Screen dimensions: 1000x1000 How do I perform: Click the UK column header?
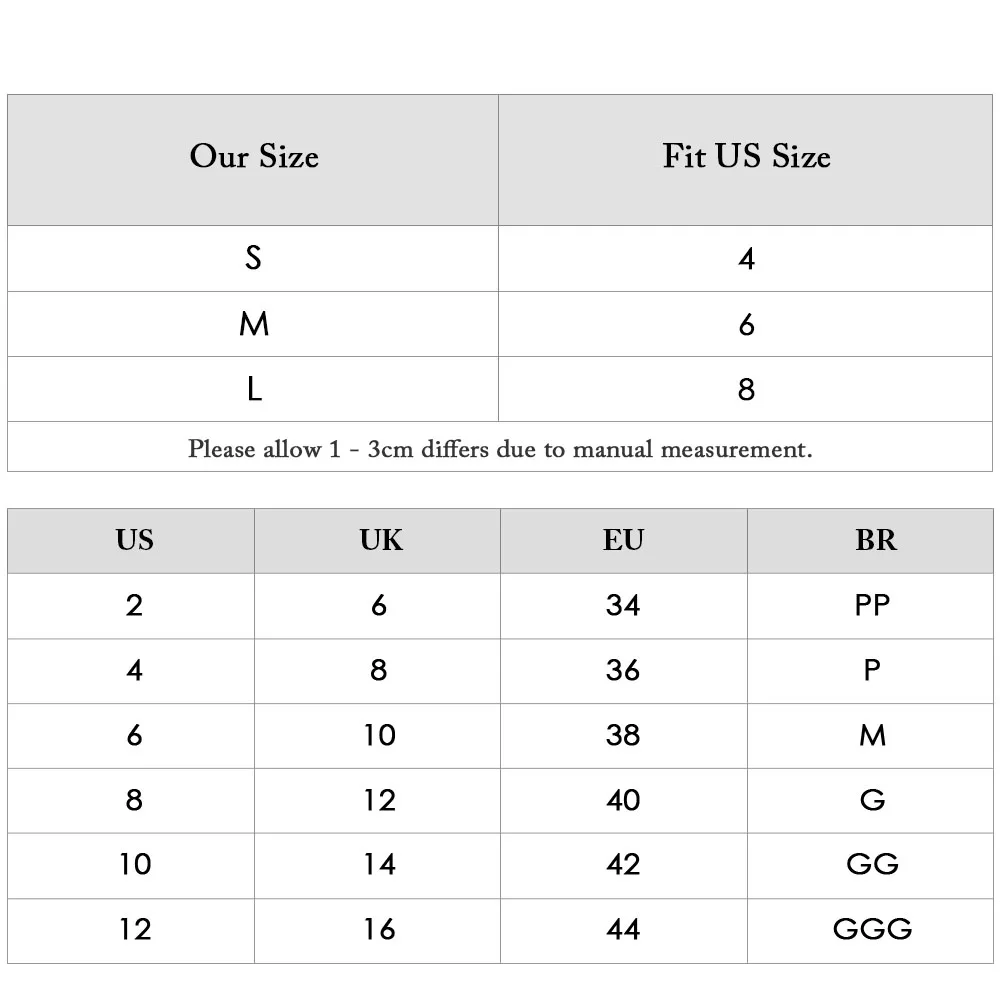click(378, 541)
